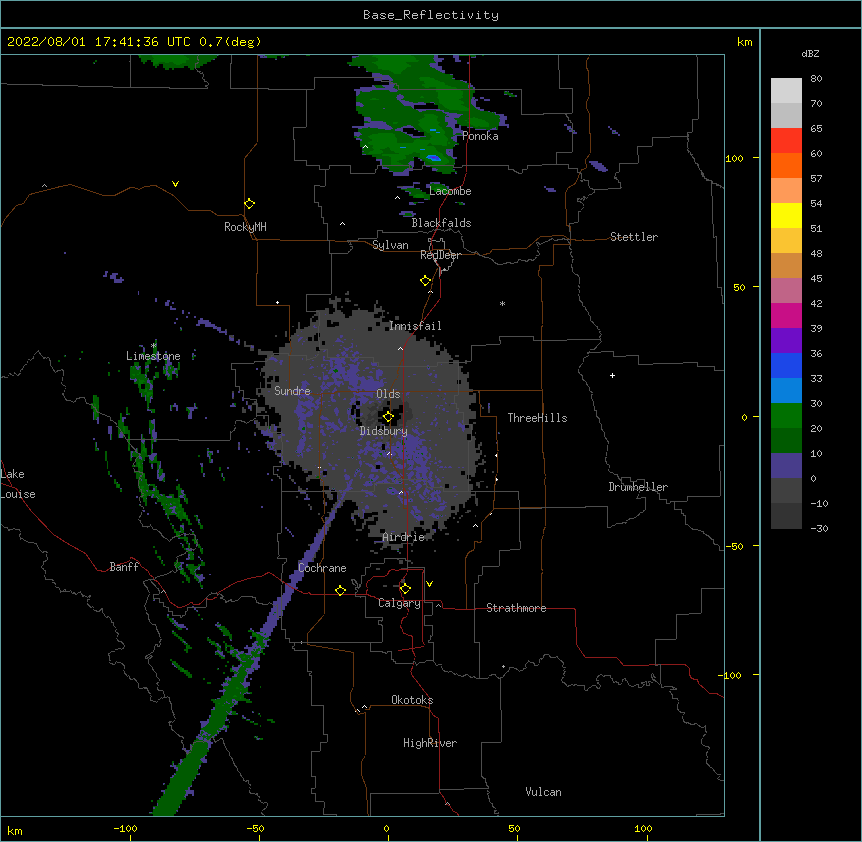Click the Cochrane town label
This screenshot has width=862, height=842.
(322, 568)
